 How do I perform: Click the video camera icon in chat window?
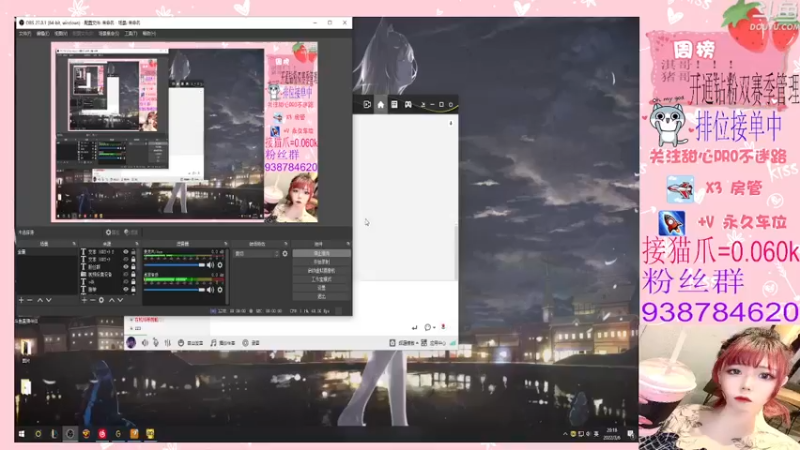(x=367, y=105)
